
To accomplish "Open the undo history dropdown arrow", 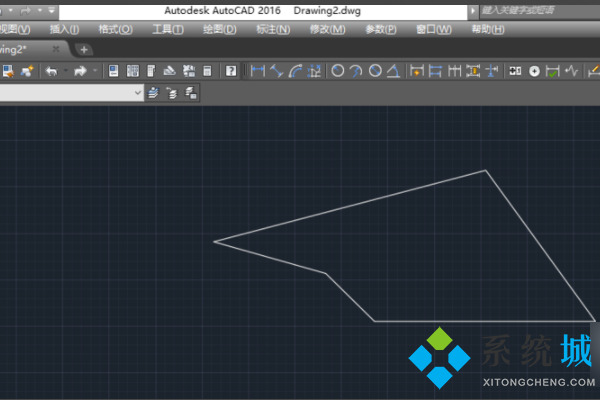I will (64, 71).
